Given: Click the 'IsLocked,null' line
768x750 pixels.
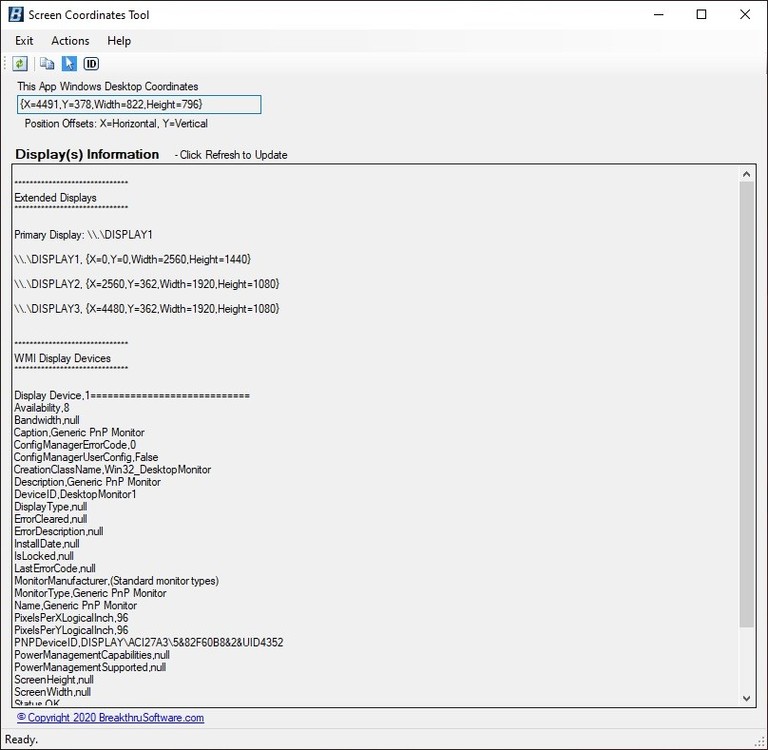Looking at the screenshot, I should (x=44, y=556).
